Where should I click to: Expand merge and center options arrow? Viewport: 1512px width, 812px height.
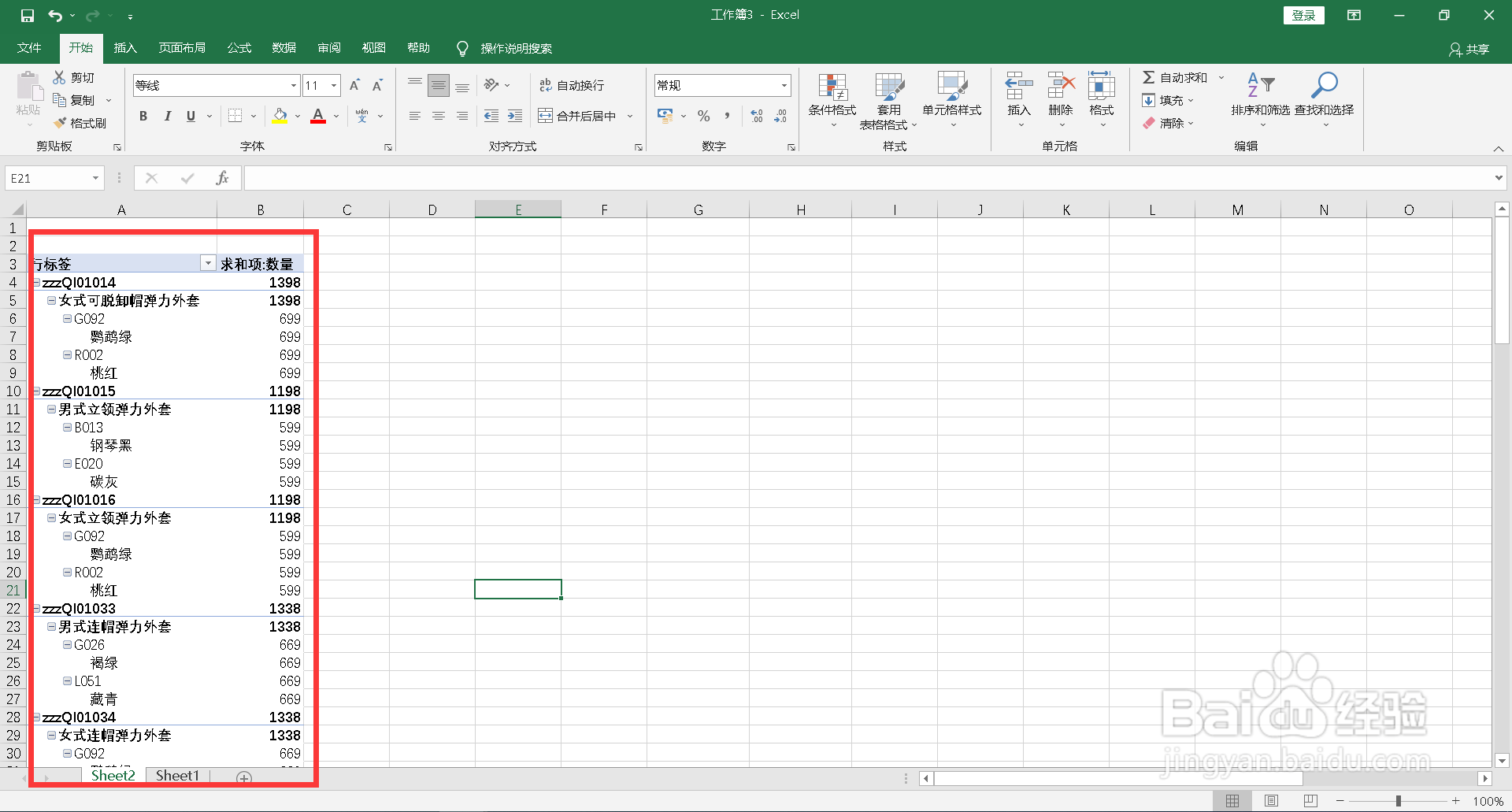[x=630, y=116]
